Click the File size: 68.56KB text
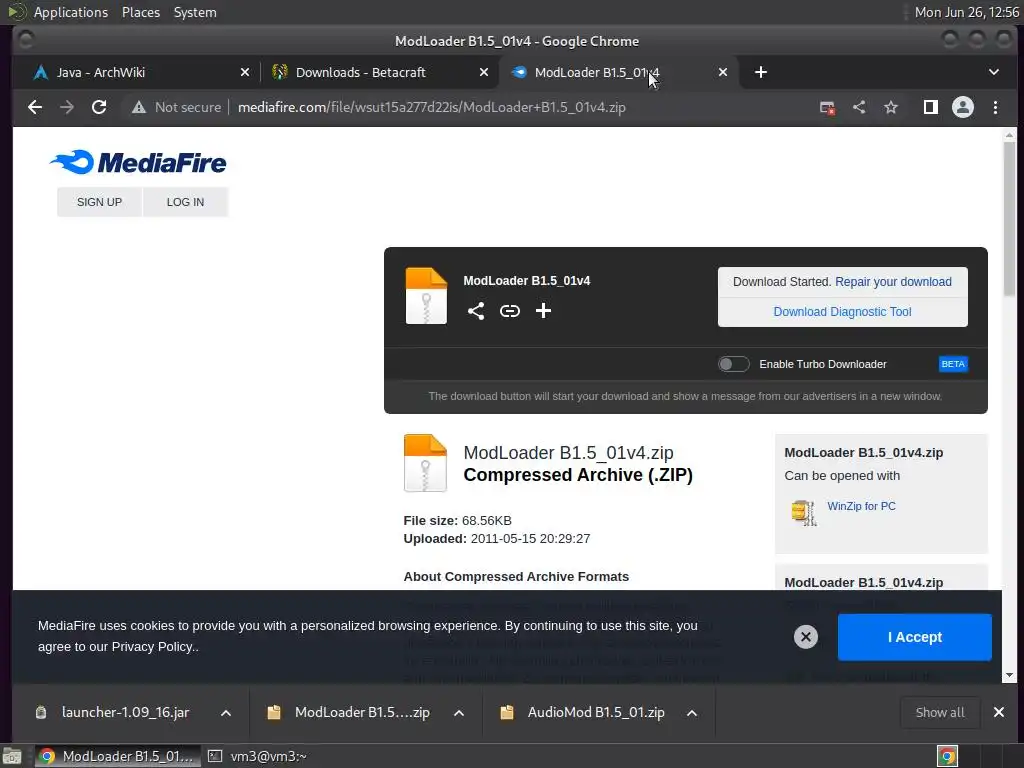This screenshot has height=768, width=1024. tap(457, 520)
